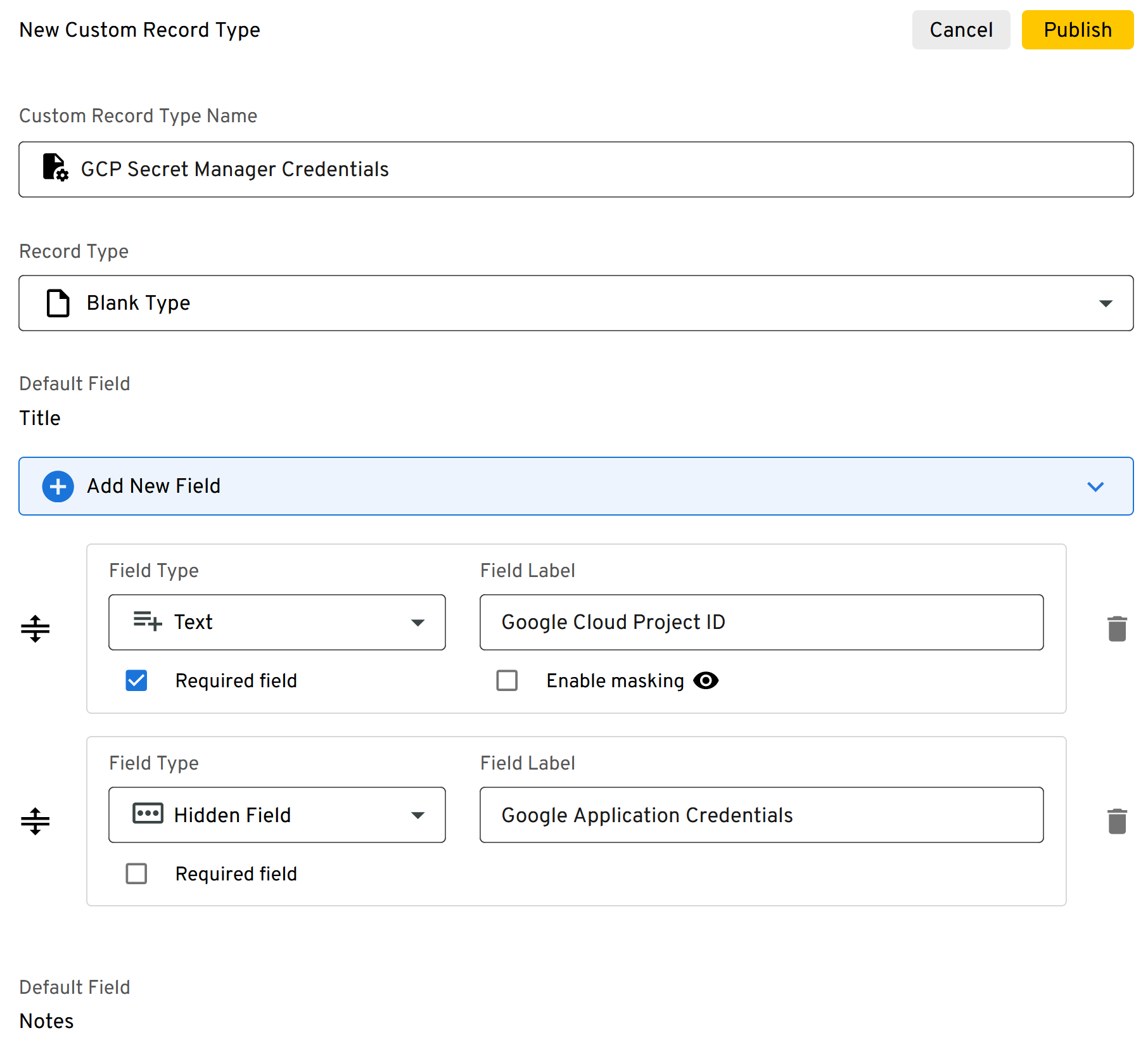Open the Text field type dropdown
The height and width of the screenshot is (1047, 1148).
point(418,622)
